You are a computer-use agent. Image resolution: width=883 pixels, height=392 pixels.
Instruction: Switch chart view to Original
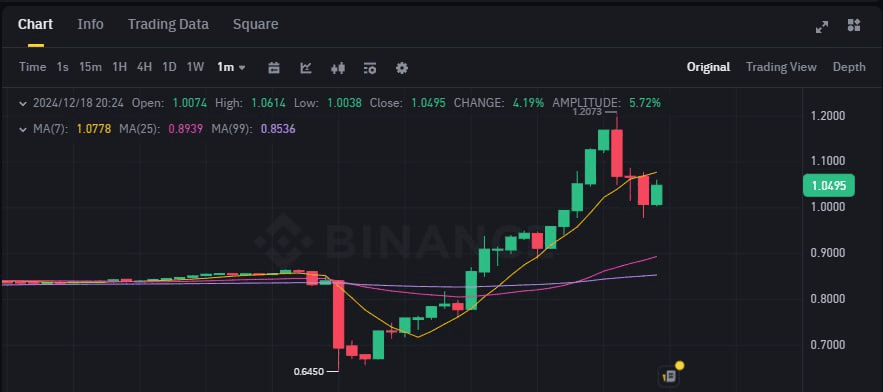coord(708,67)
